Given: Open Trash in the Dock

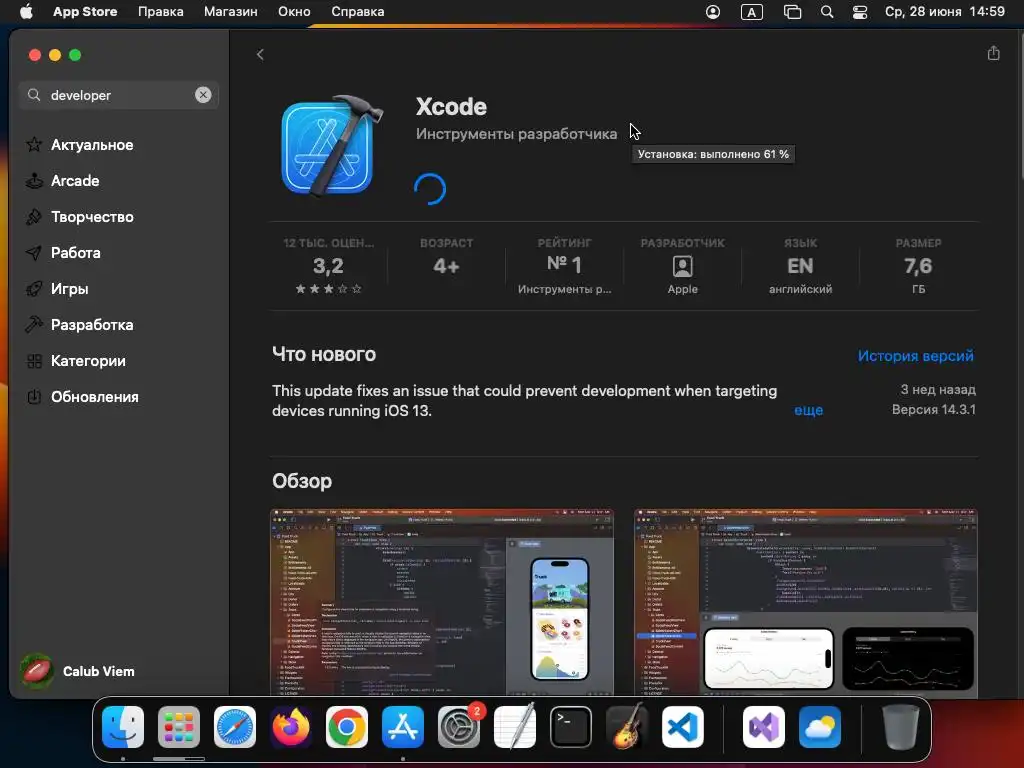Looking at the screenshot, I should tap(901, 727).
